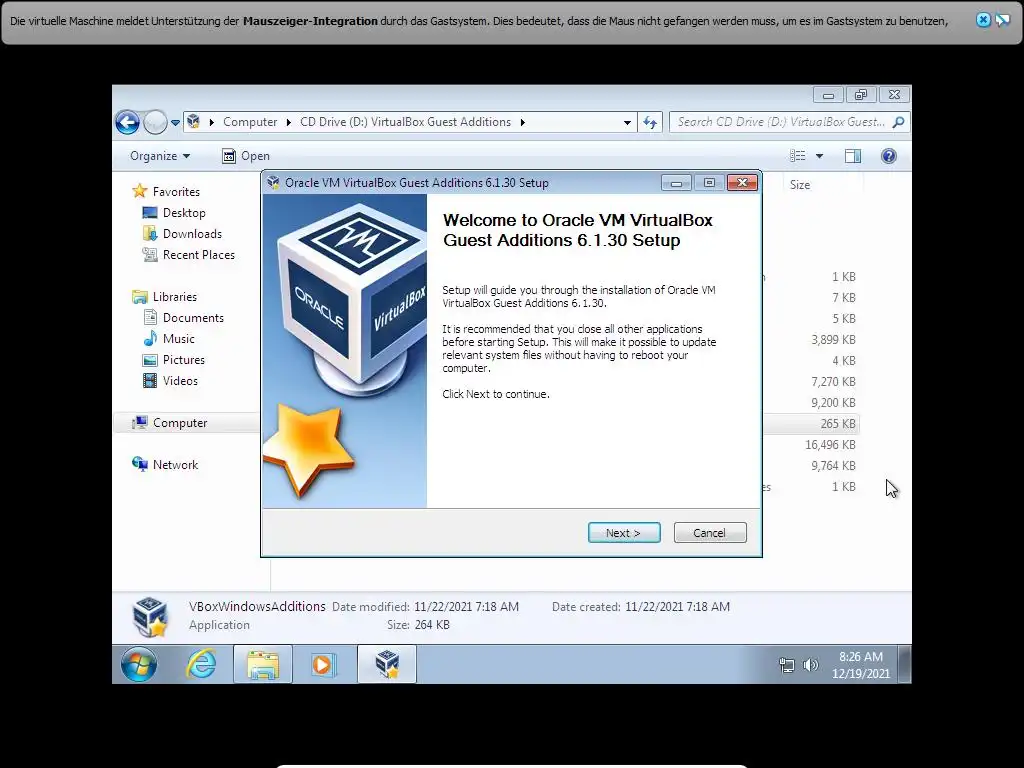Select the Computer breadcrumb in the address bar
This screenshot has width=1024, height=768.
250,122
